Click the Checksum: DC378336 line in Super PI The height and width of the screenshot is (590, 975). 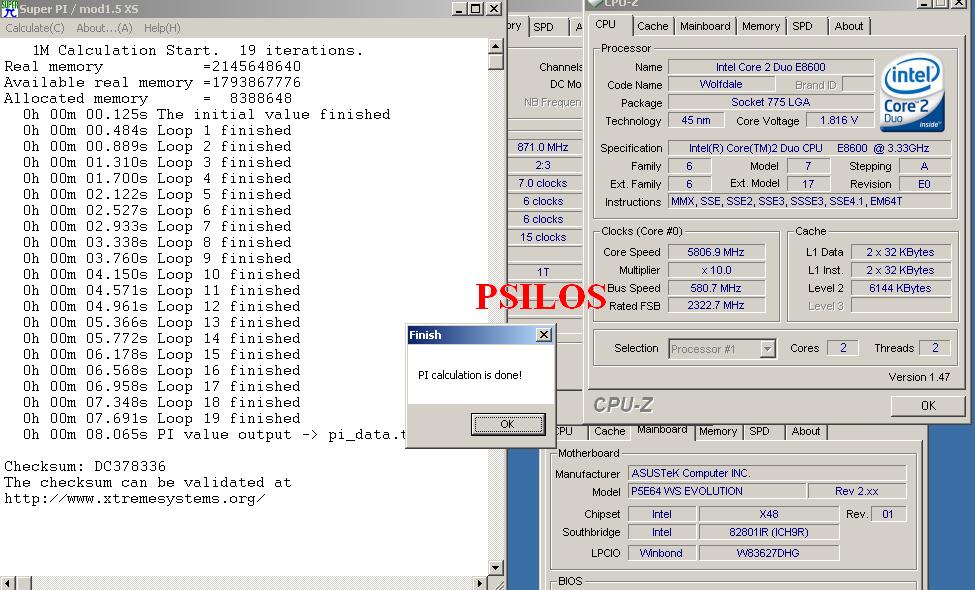click(x=85, y=466)
